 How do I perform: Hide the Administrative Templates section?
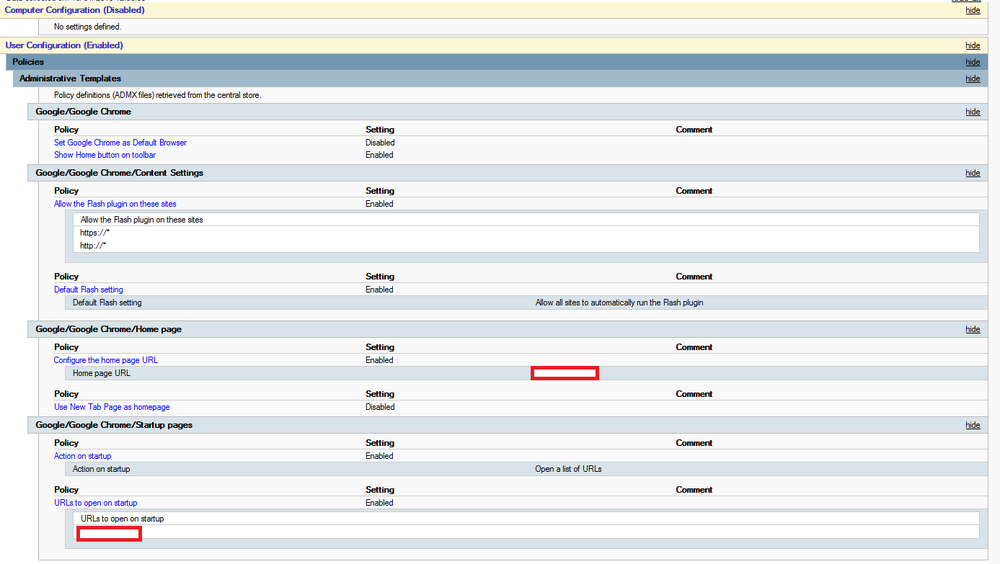click(973, 78)
